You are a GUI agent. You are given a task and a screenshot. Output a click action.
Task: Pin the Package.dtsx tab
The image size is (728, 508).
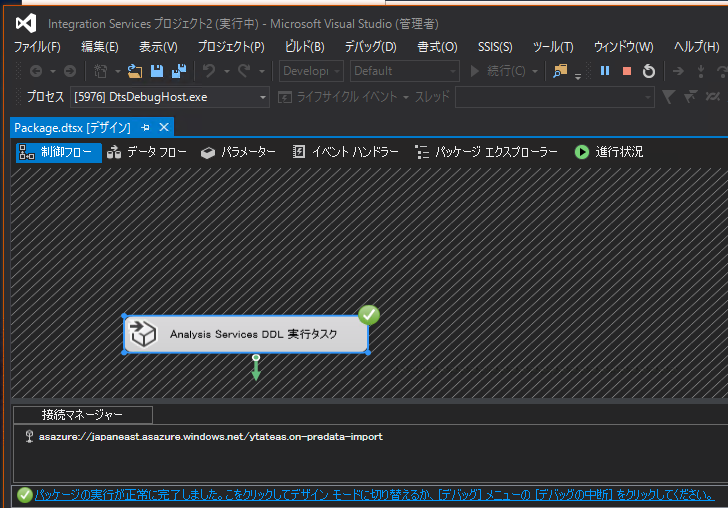[x=145, y=127]
